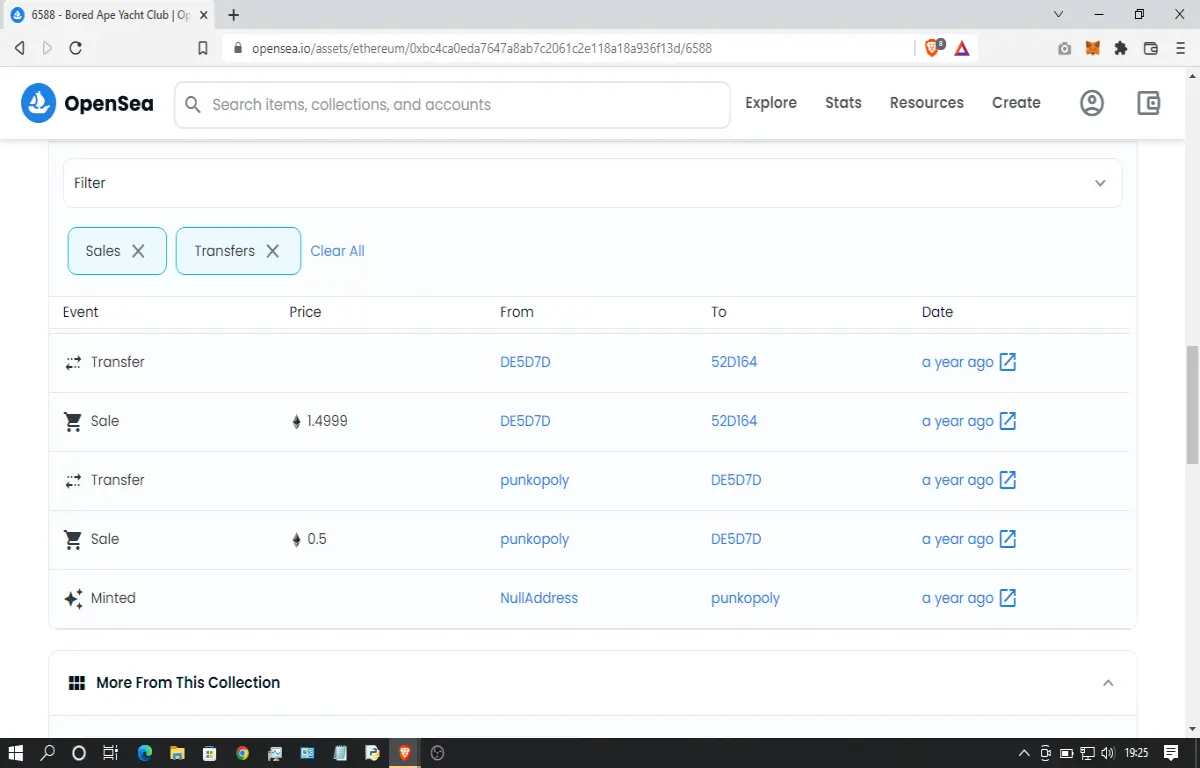Click the OpenSea search input field
Screen dimensions: 1200x768
(452, 104)
